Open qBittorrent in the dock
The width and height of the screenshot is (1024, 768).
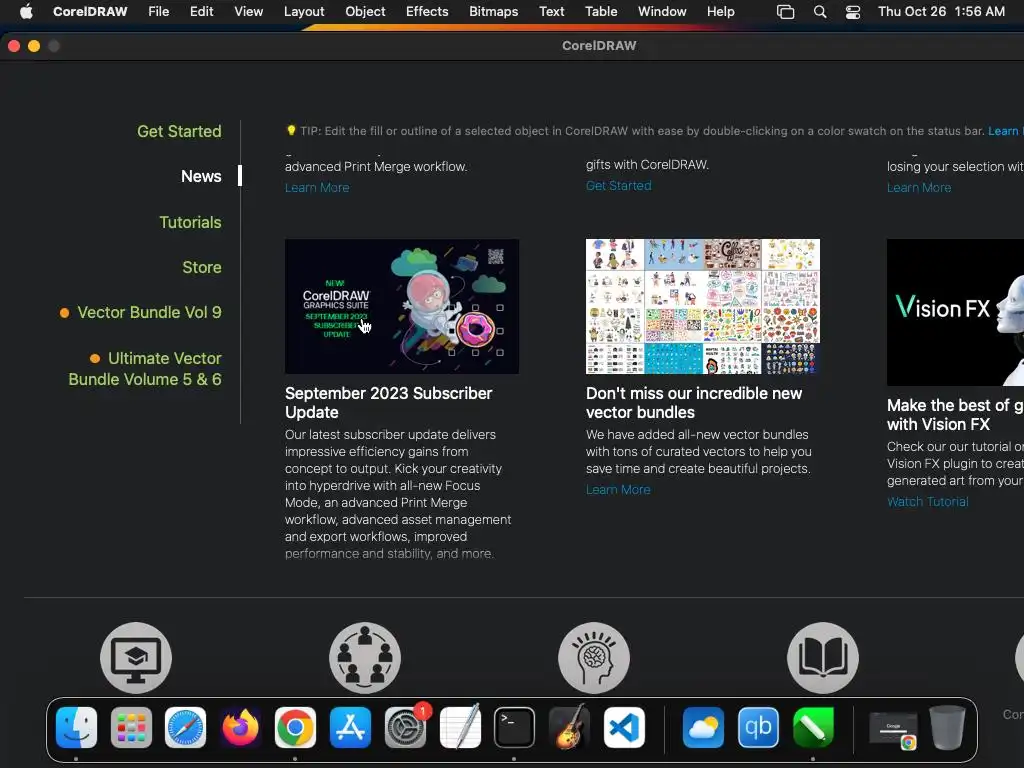tap(758, 728)
